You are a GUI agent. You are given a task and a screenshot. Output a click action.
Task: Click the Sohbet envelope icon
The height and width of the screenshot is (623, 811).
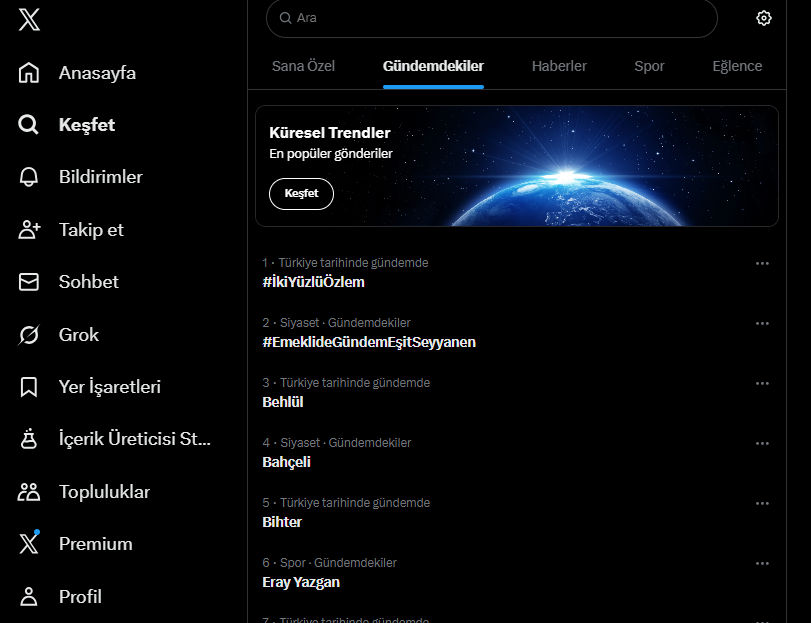tap(29, 282)
